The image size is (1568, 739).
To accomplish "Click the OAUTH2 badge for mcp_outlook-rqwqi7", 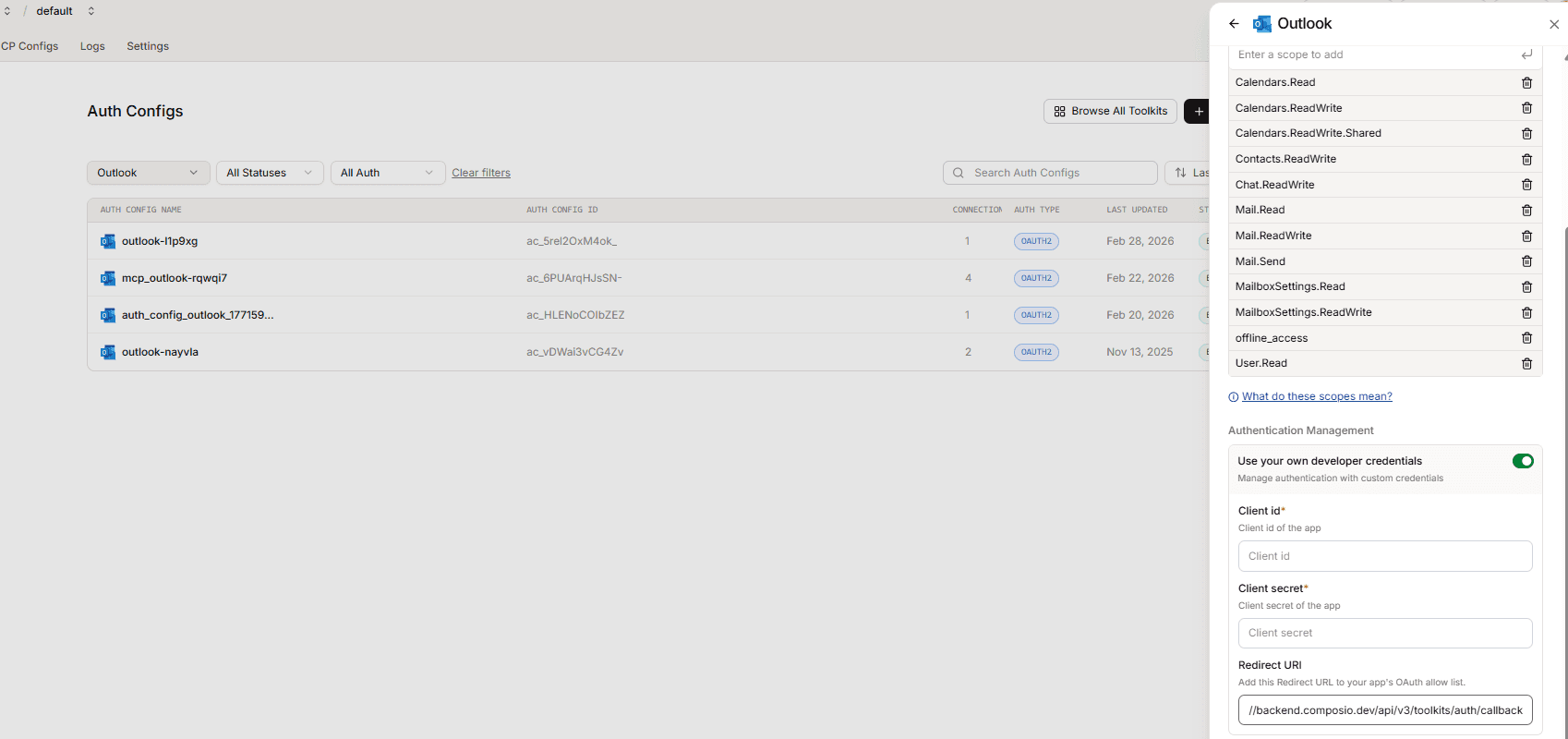I will point(1036,278).
